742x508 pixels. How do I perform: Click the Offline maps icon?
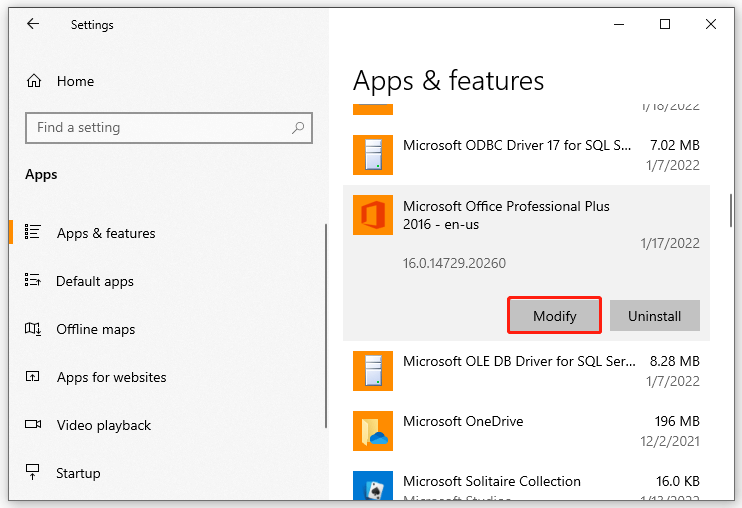(33, 329)
